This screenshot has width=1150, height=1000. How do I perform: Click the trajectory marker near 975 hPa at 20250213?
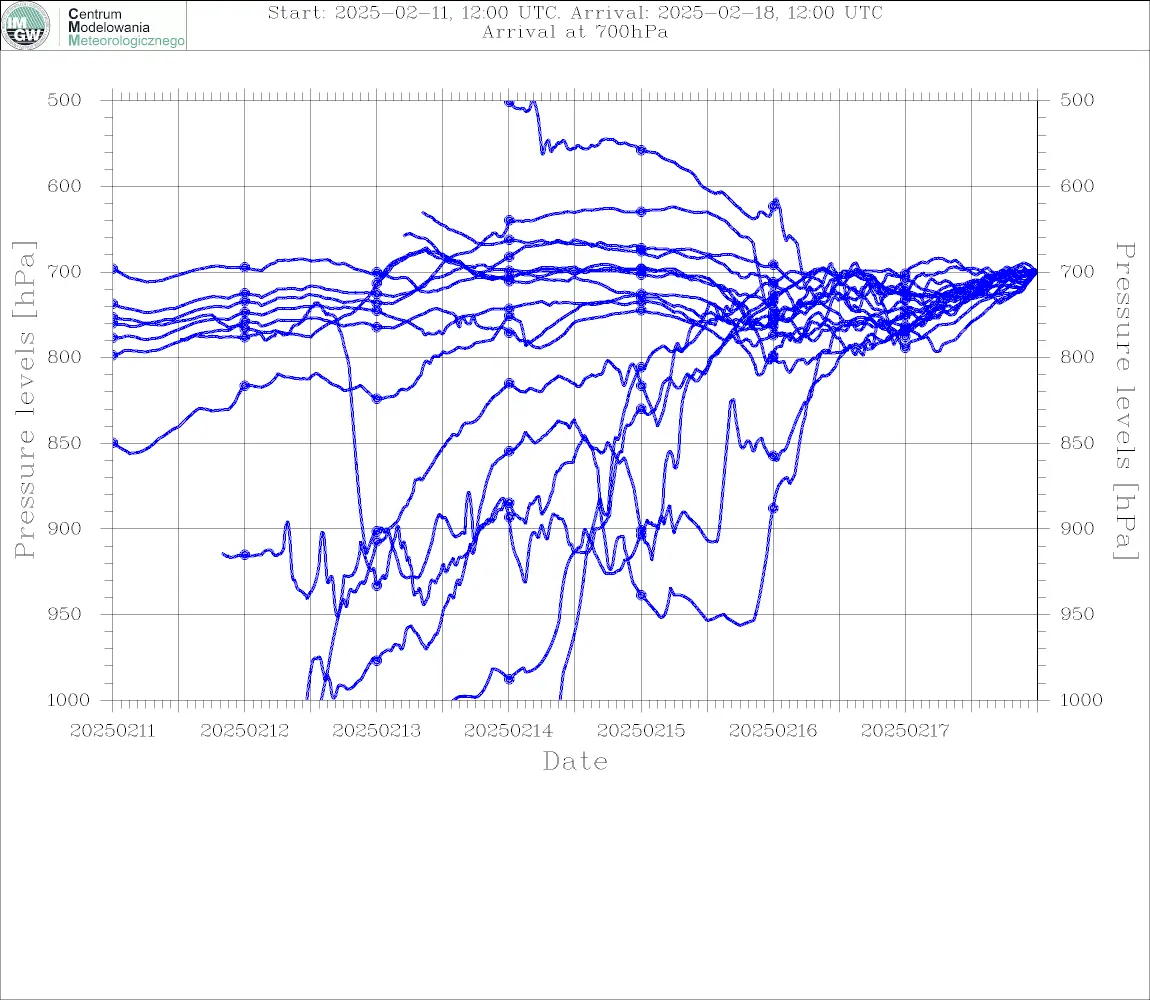click(377, 660)
